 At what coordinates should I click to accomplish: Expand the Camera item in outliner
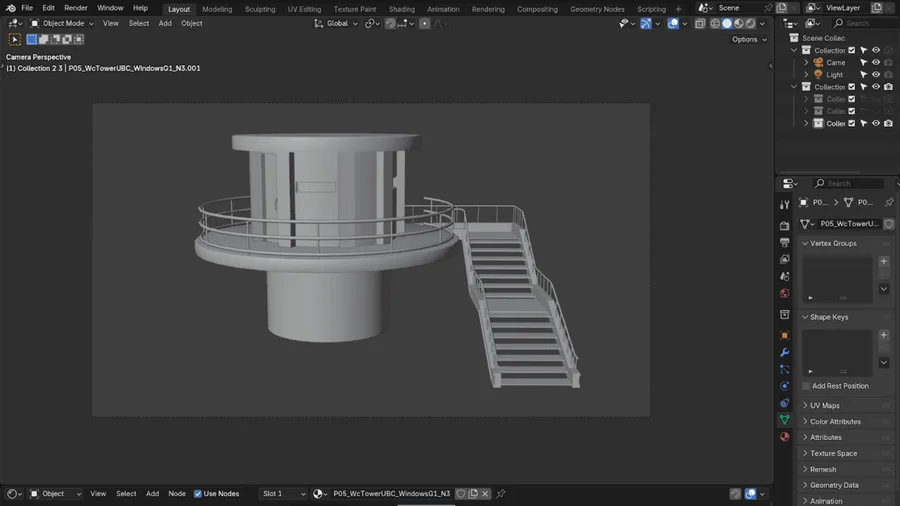point(806,63)
